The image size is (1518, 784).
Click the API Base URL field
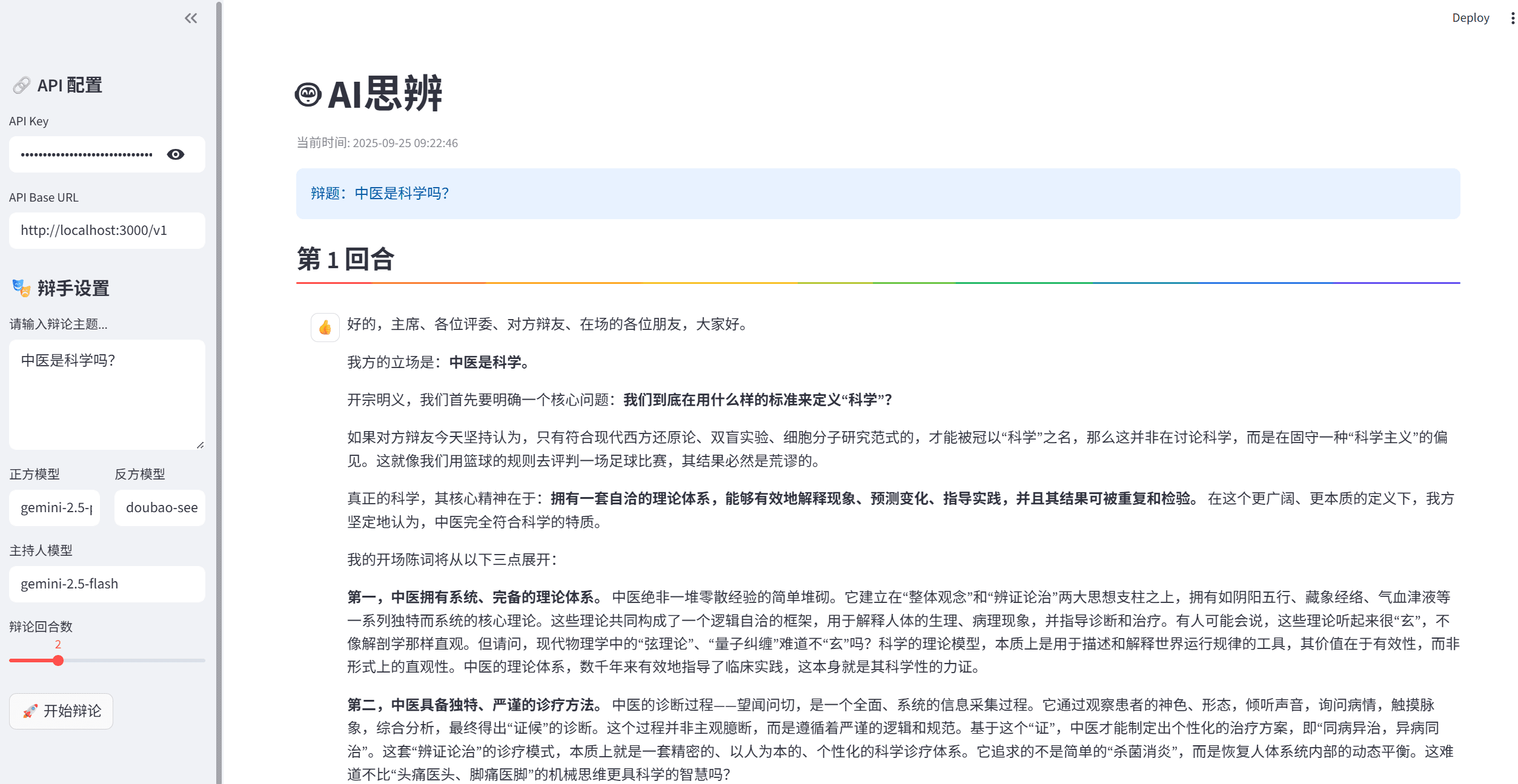(x=107, y=231)
